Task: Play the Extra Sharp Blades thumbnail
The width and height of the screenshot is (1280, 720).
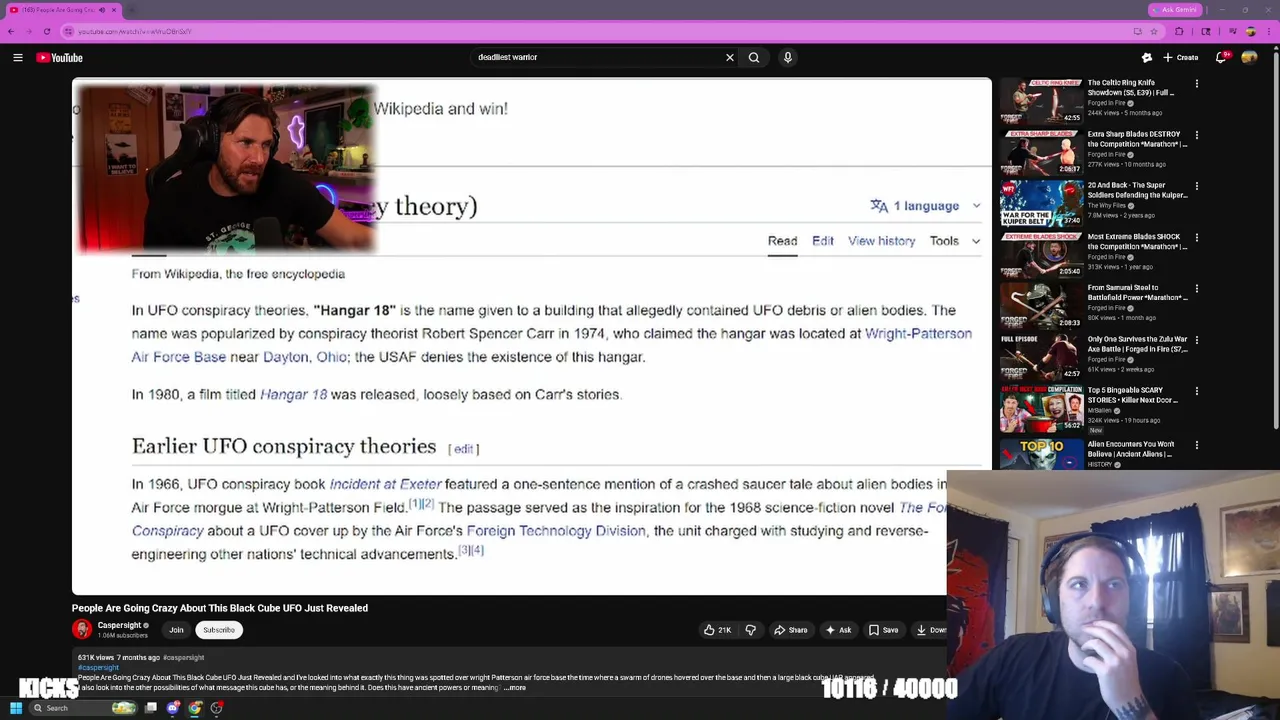Action: click(1041, 152)
